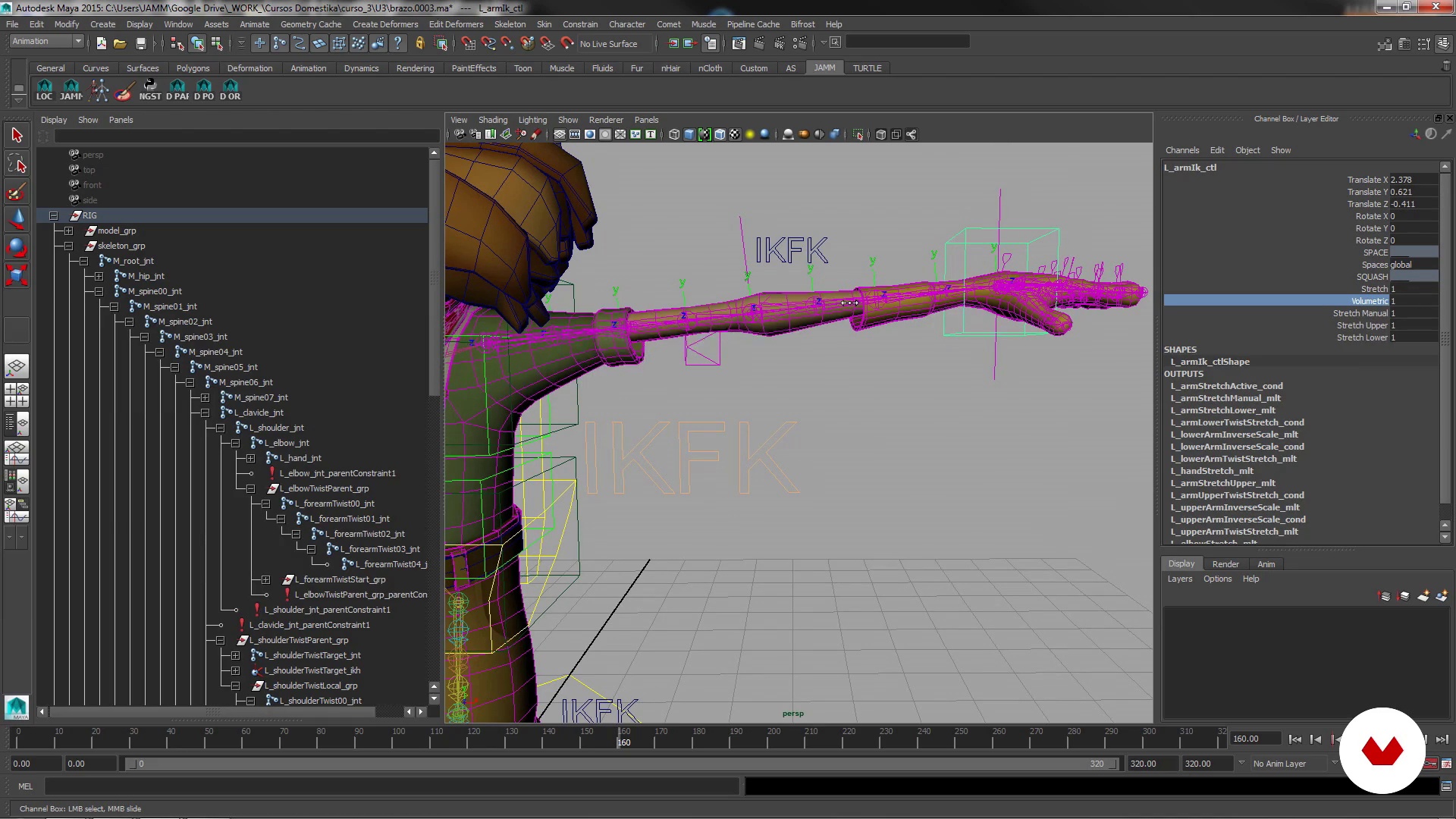
Task: Click the Snap to grids icon
Action: coord(468,44)
